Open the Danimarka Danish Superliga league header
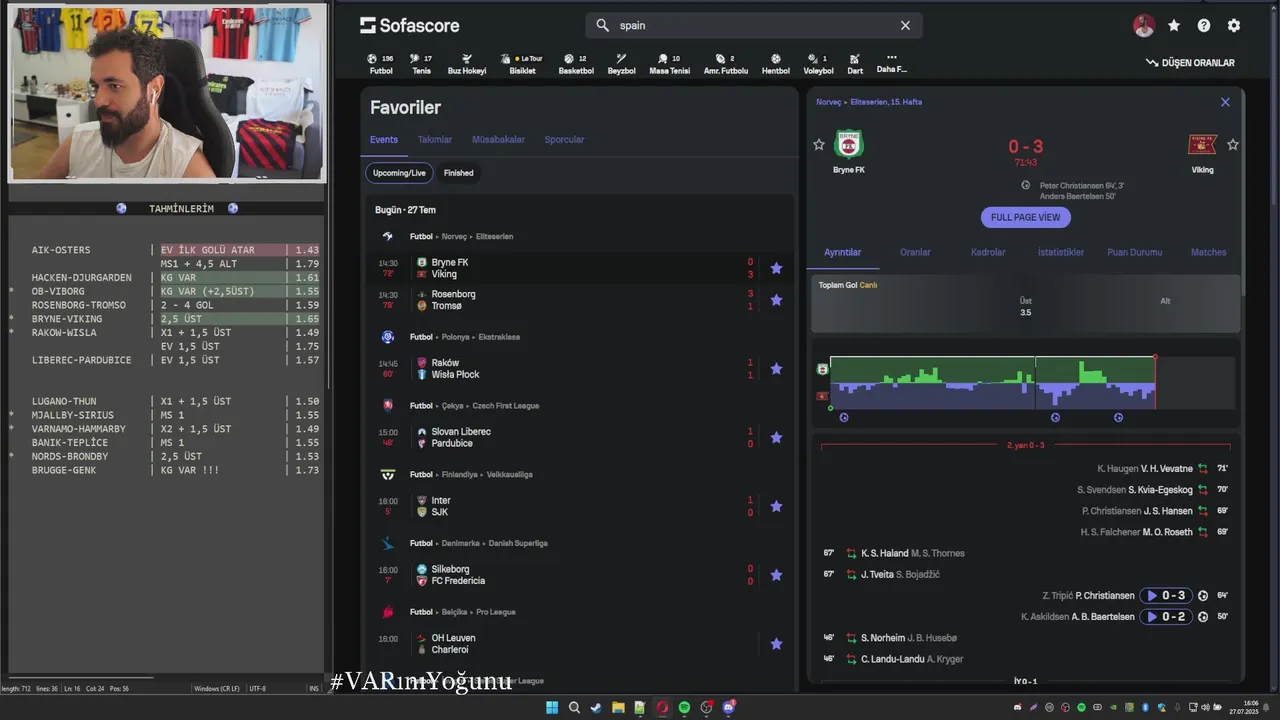1280x720 pixels. click(478, 543)
